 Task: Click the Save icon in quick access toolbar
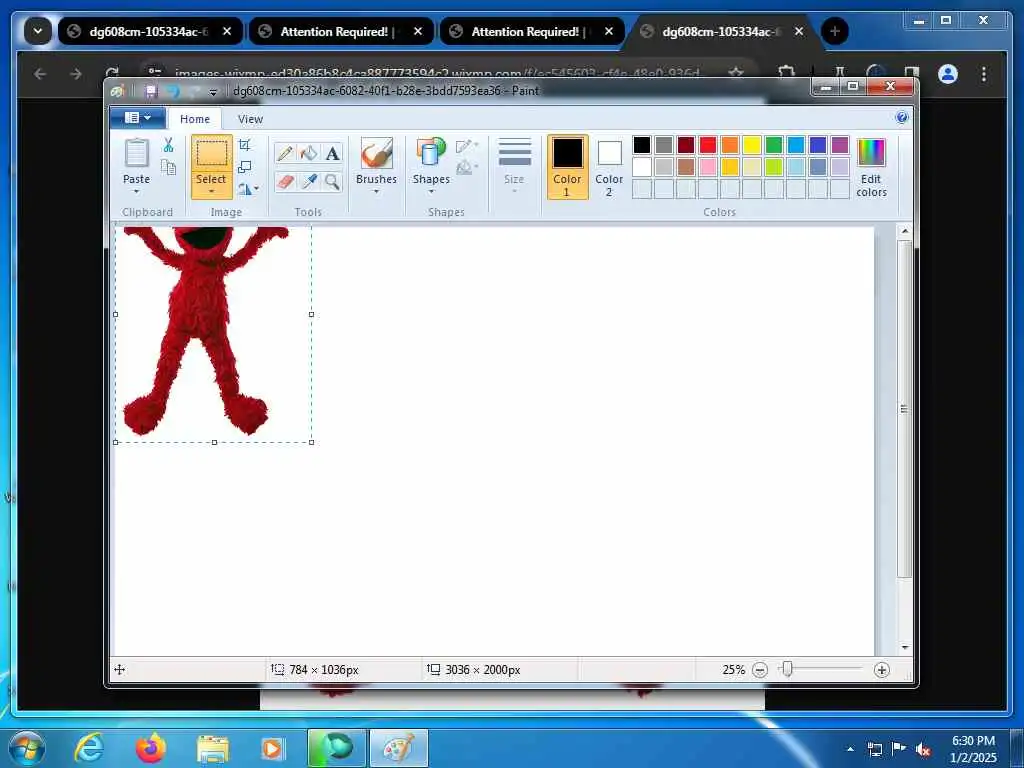pos(151,91)
